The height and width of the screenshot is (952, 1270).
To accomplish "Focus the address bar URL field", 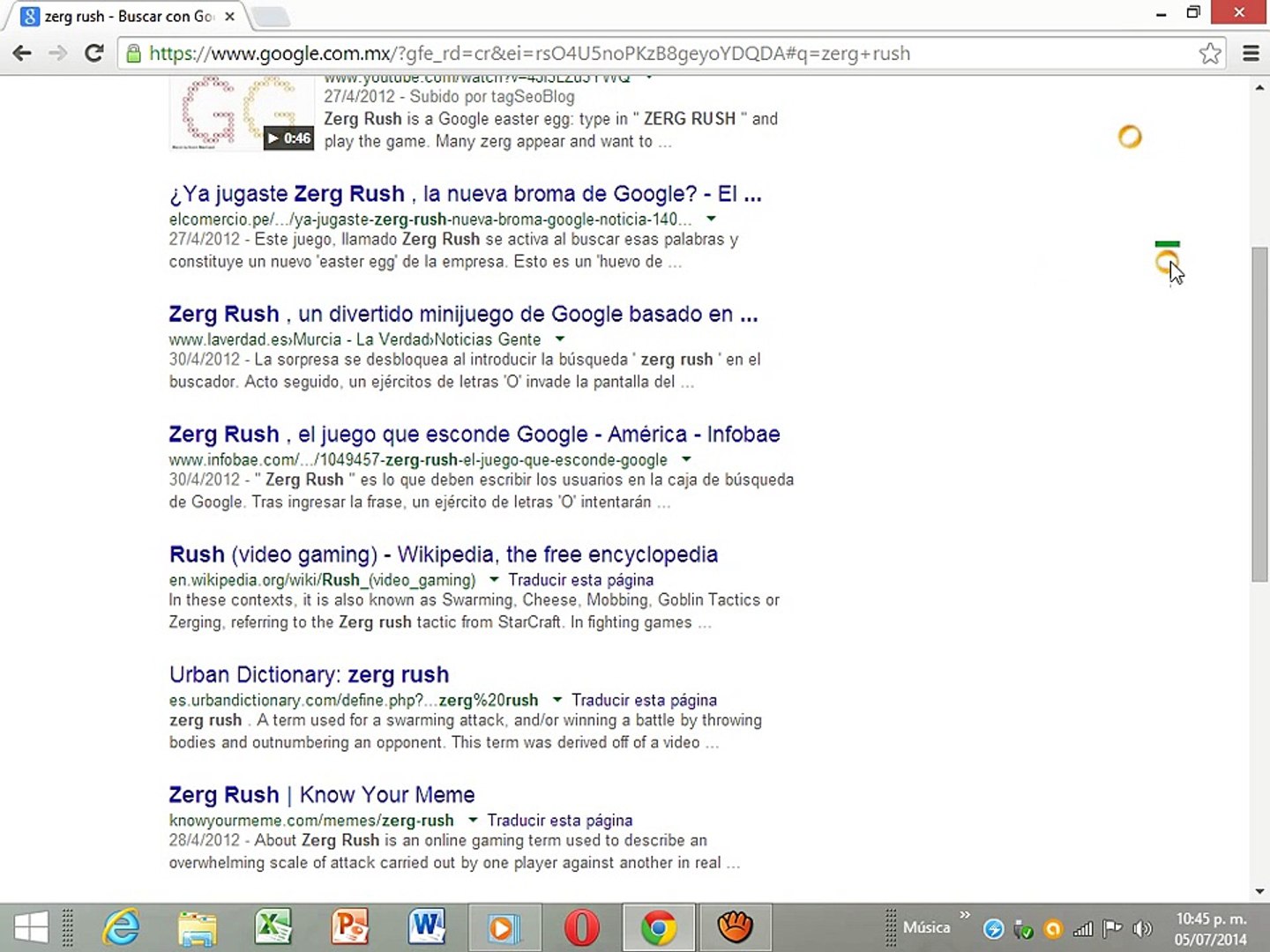I will click(x=670, y=54).
